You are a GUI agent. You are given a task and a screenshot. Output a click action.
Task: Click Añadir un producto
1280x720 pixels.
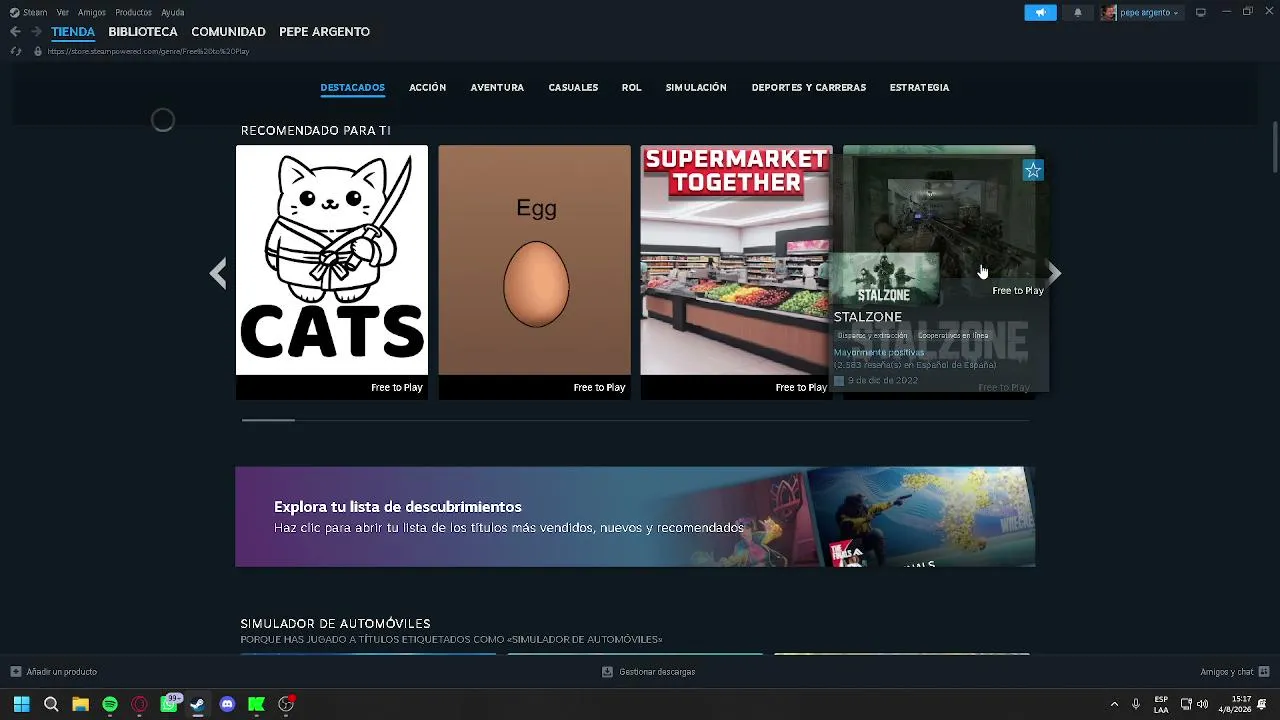[x=62, y=672]
